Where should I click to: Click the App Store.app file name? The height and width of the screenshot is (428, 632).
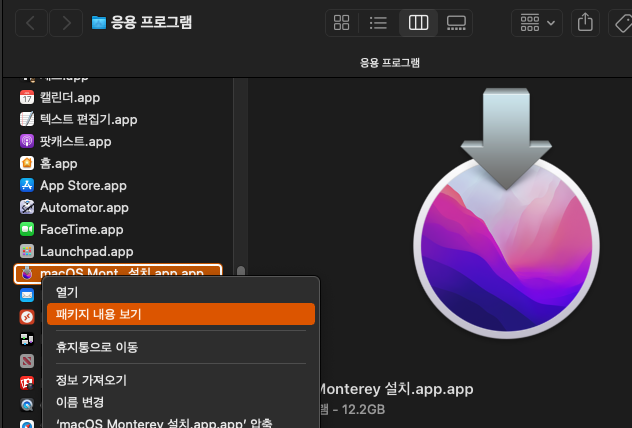click(x=83, y=185)
